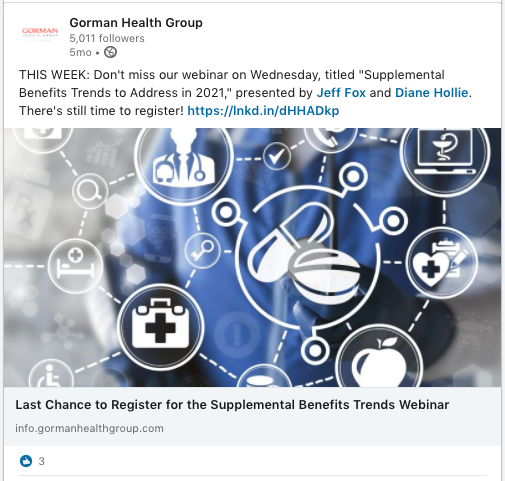Screen dimensions: 505x481
Task: Click the laptop pharmacy symbol icon
Action: [x=445, y=153]
